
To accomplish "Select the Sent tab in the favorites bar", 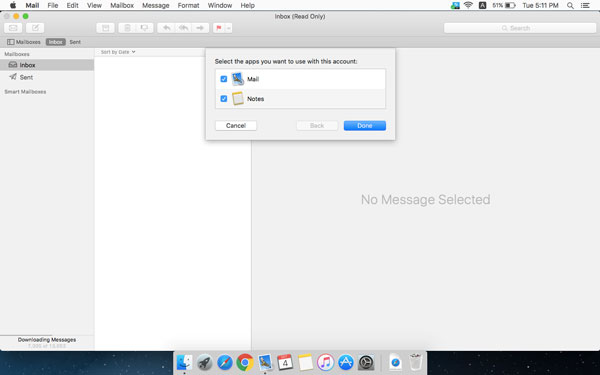I will pos(75,42).
